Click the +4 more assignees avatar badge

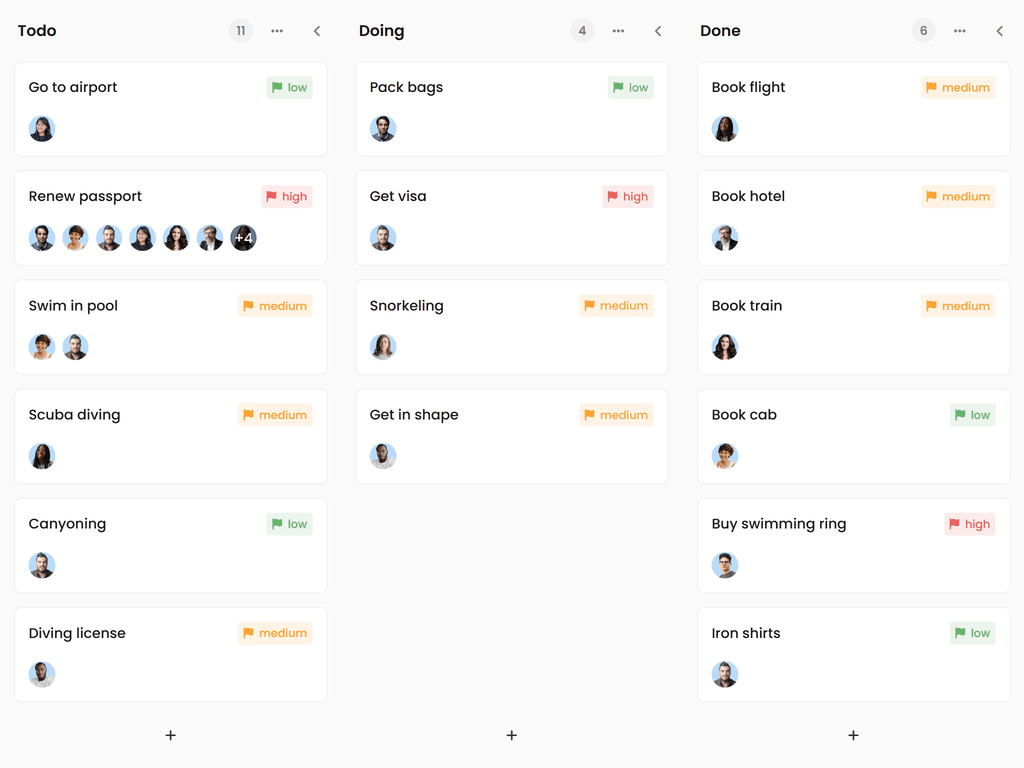pyautogui.click(x=243, y=238)
